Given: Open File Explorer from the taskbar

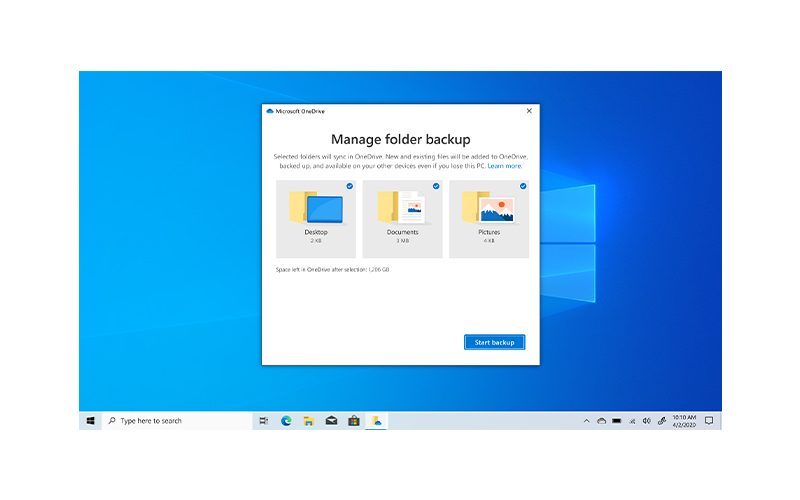Looking at the screenshot, I should pyautogui.click(x=309, y=421).
